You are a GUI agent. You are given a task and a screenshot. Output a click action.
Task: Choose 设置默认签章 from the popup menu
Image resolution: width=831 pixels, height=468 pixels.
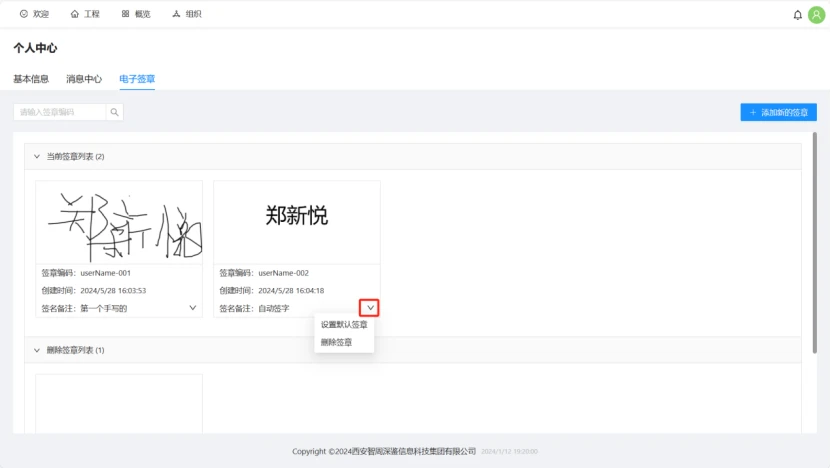pyautogui.click(x=344, y=324)
